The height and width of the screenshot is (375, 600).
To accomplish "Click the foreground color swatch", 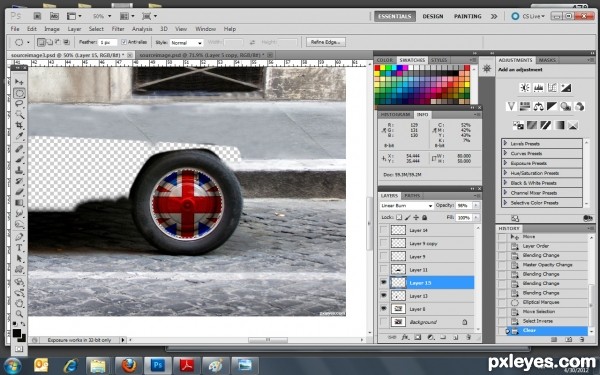I will pos(16,333).
